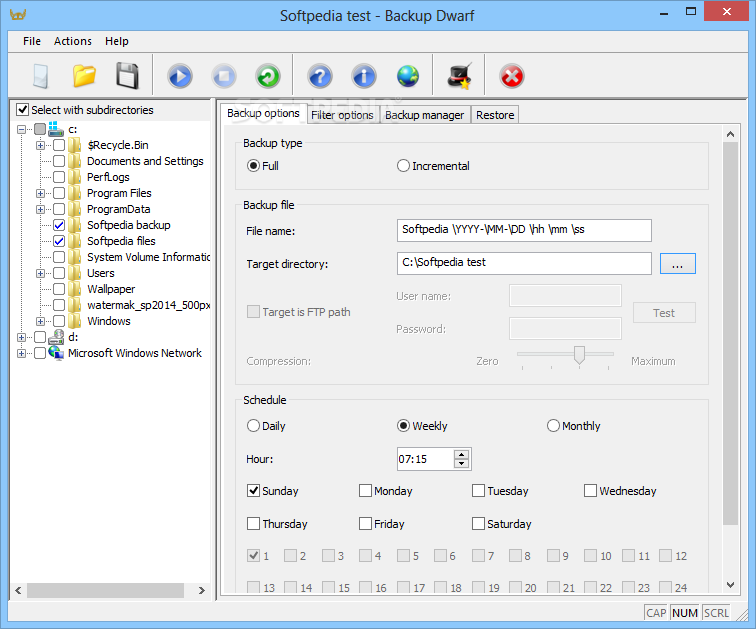This screenshot has width=756, height=629.
Task: Launch the wizard top hat icon
Action: 459,76
